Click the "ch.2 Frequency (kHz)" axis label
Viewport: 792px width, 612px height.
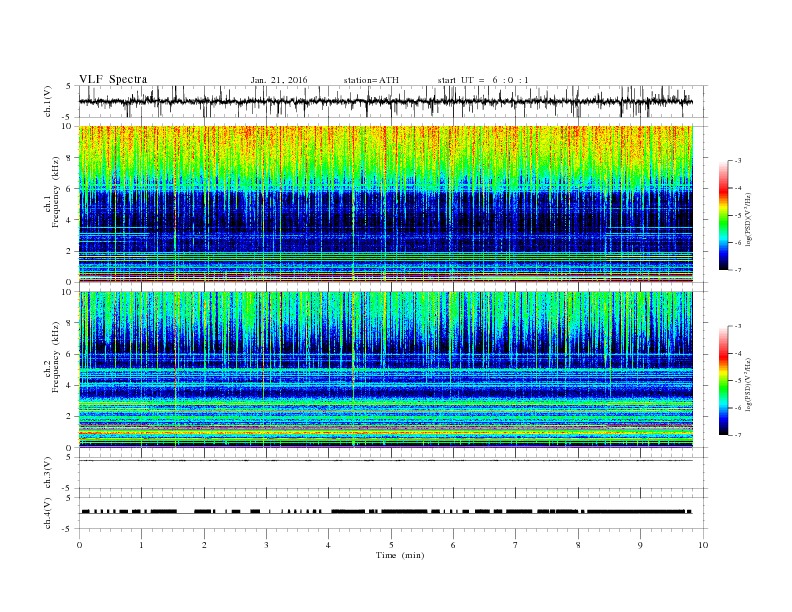coord(52,370)
